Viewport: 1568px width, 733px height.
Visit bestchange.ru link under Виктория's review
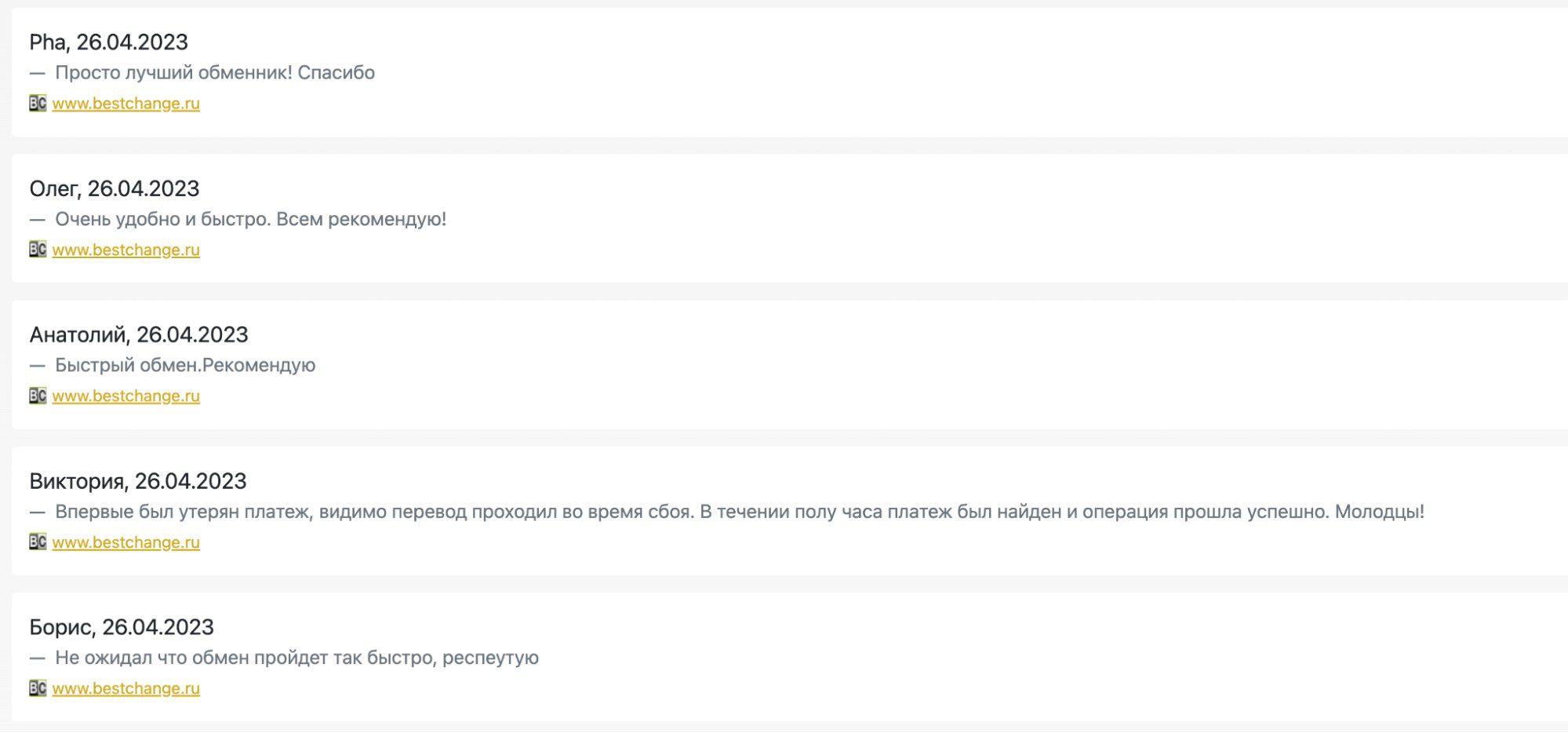point(126,542)
